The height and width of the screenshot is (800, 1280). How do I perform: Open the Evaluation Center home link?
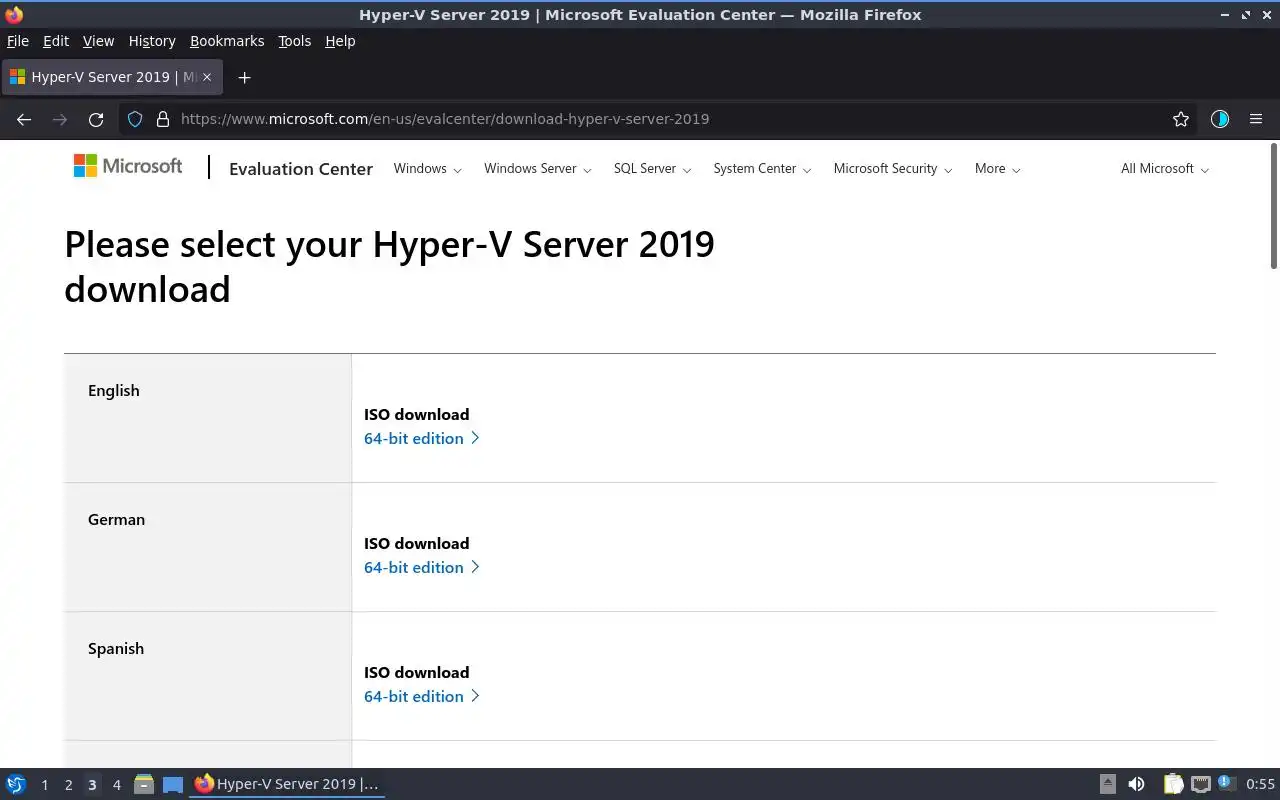pyautogui.click(x=301, y=169)
